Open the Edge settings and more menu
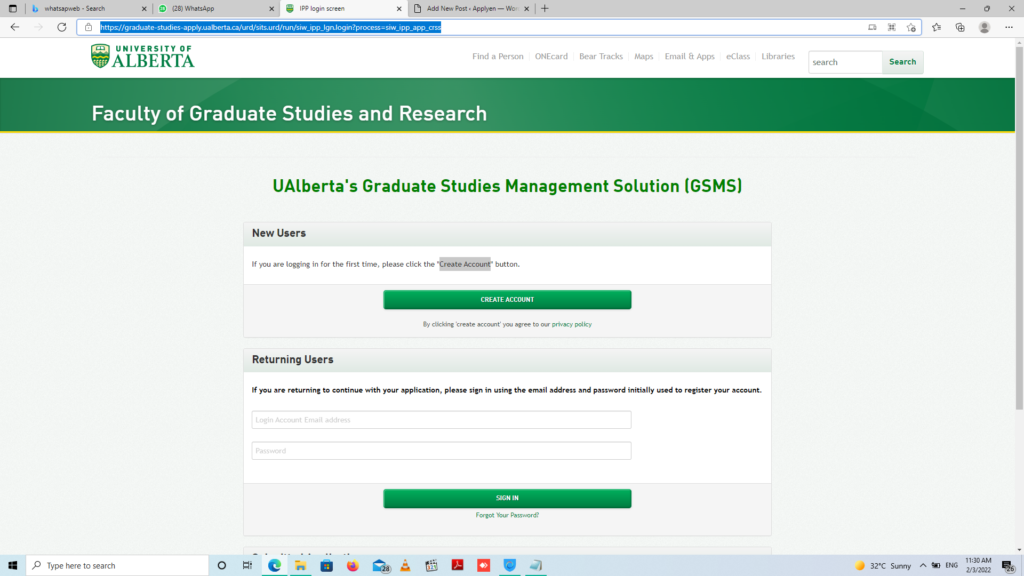The width and height of the screenshot is (1024, 576). 1009,27
